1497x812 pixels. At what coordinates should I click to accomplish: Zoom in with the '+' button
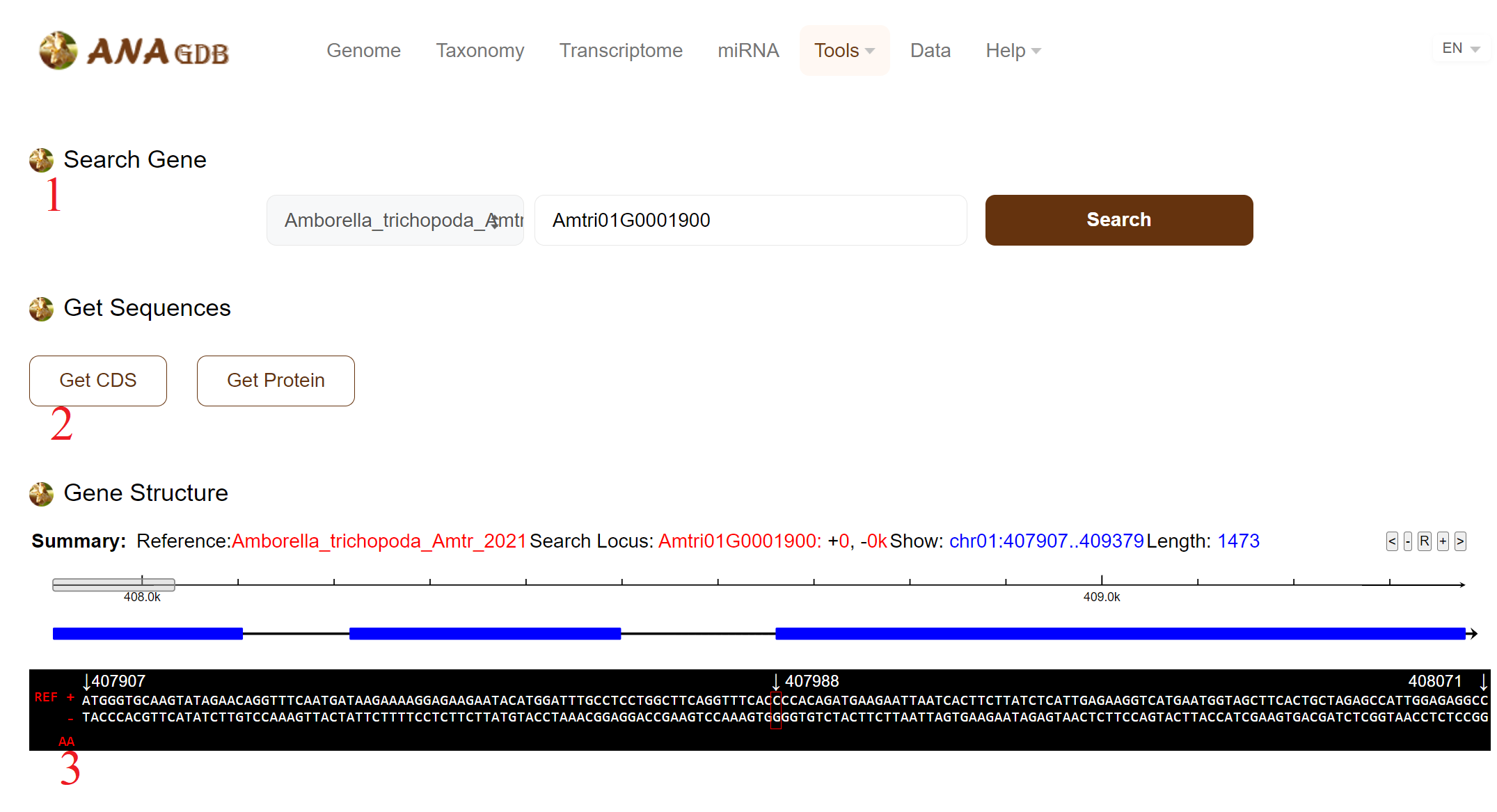pos(1443,541)
